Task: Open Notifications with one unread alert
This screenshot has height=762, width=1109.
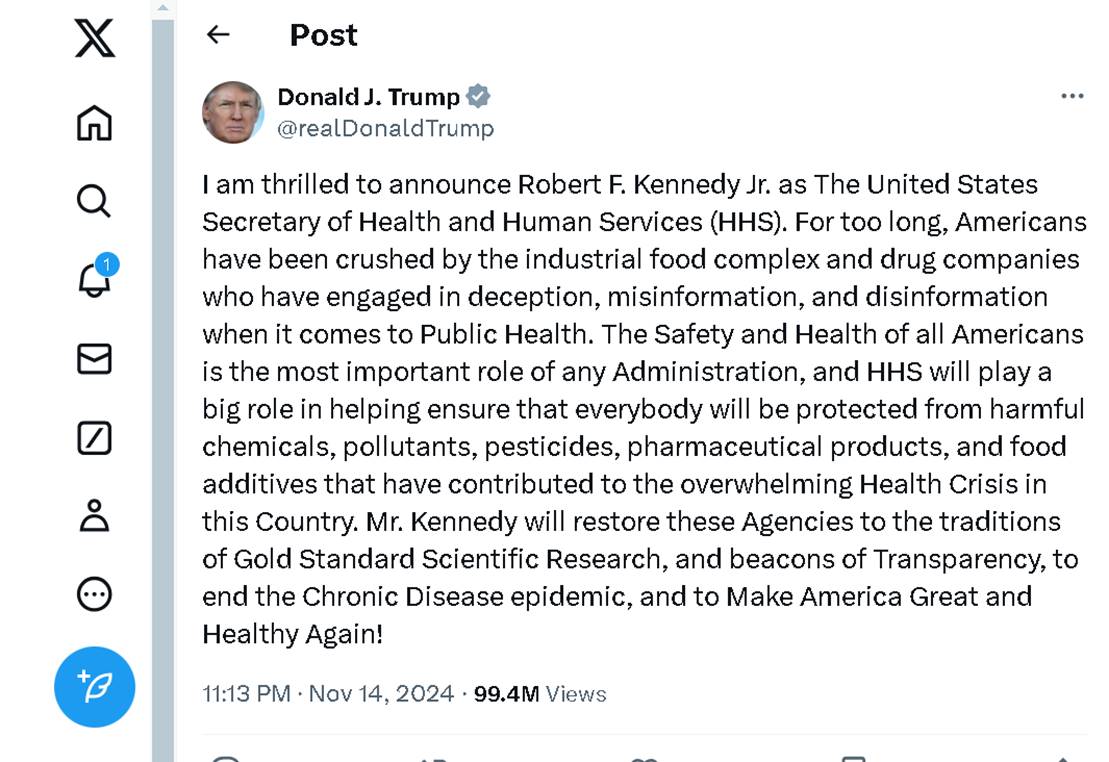Action: point(95,280)
